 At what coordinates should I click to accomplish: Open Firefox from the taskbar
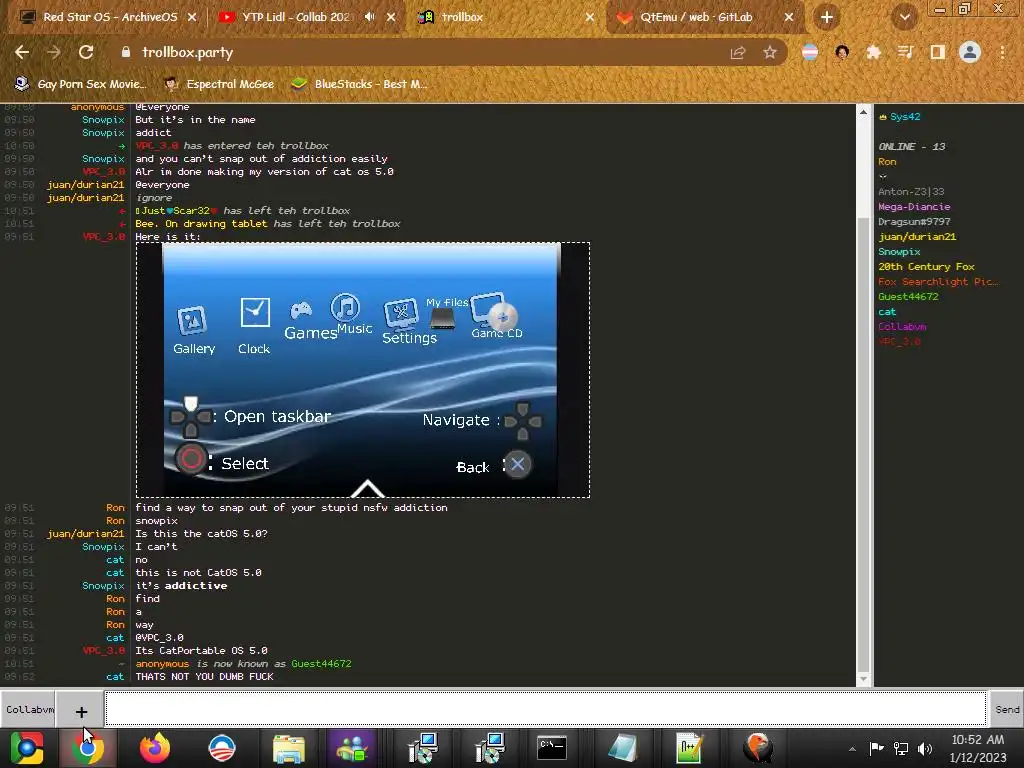155,748
